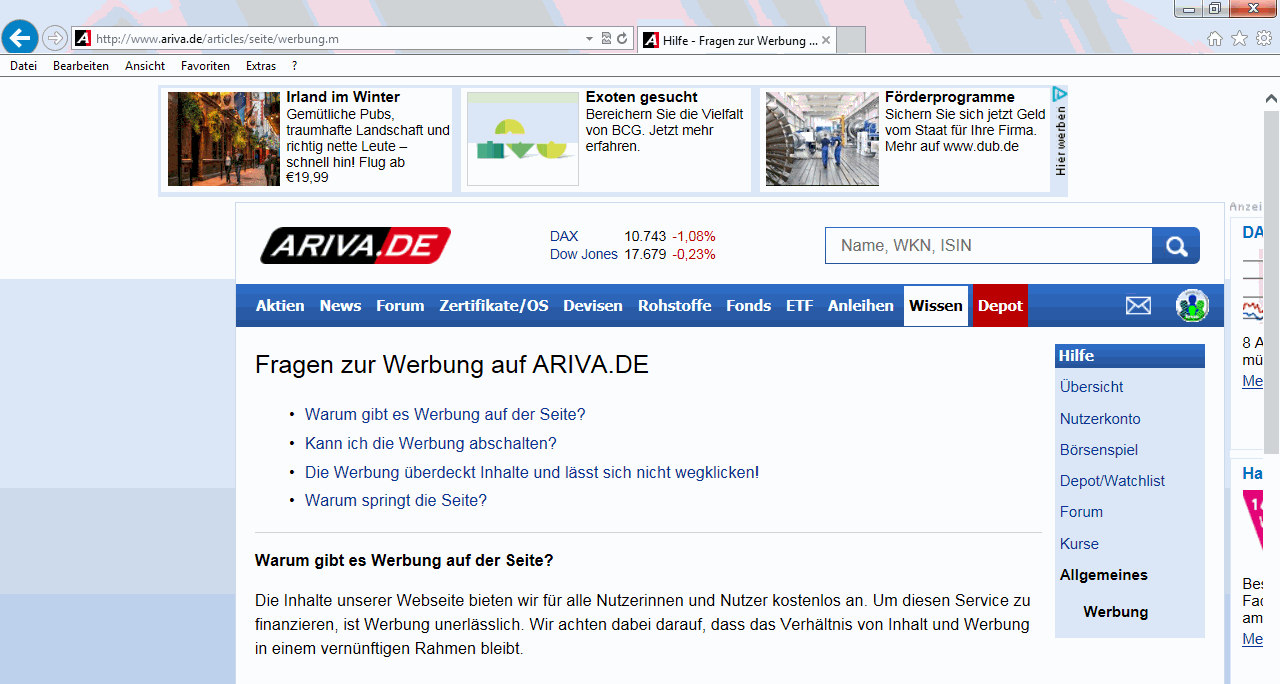This screenshot has height=684, width=1280.
Task: Open the ? help menu
Action: [295, 66]
